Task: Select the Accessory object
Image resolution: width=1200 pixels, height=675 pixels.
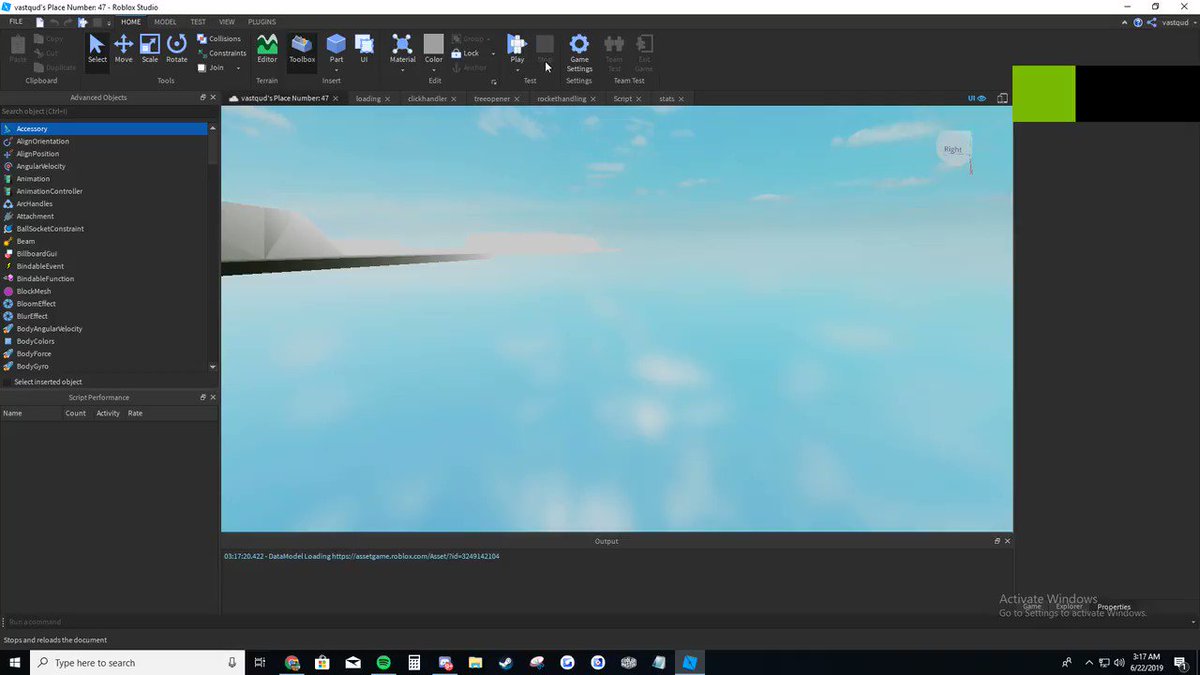Action: tap(104, 129)
